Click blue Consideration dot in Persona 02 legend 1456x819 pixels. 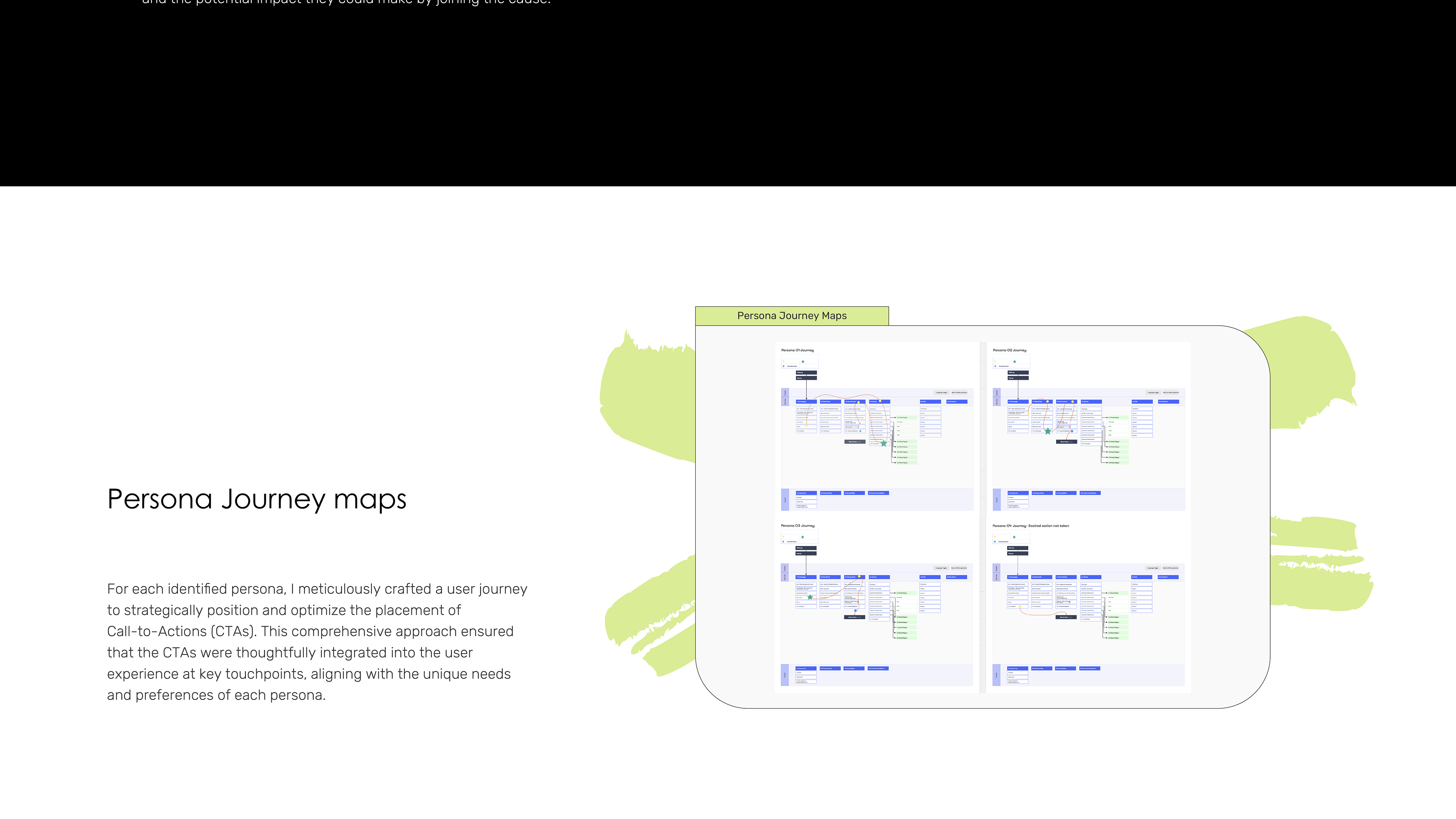pyautogui.click(x=995, y=366)
